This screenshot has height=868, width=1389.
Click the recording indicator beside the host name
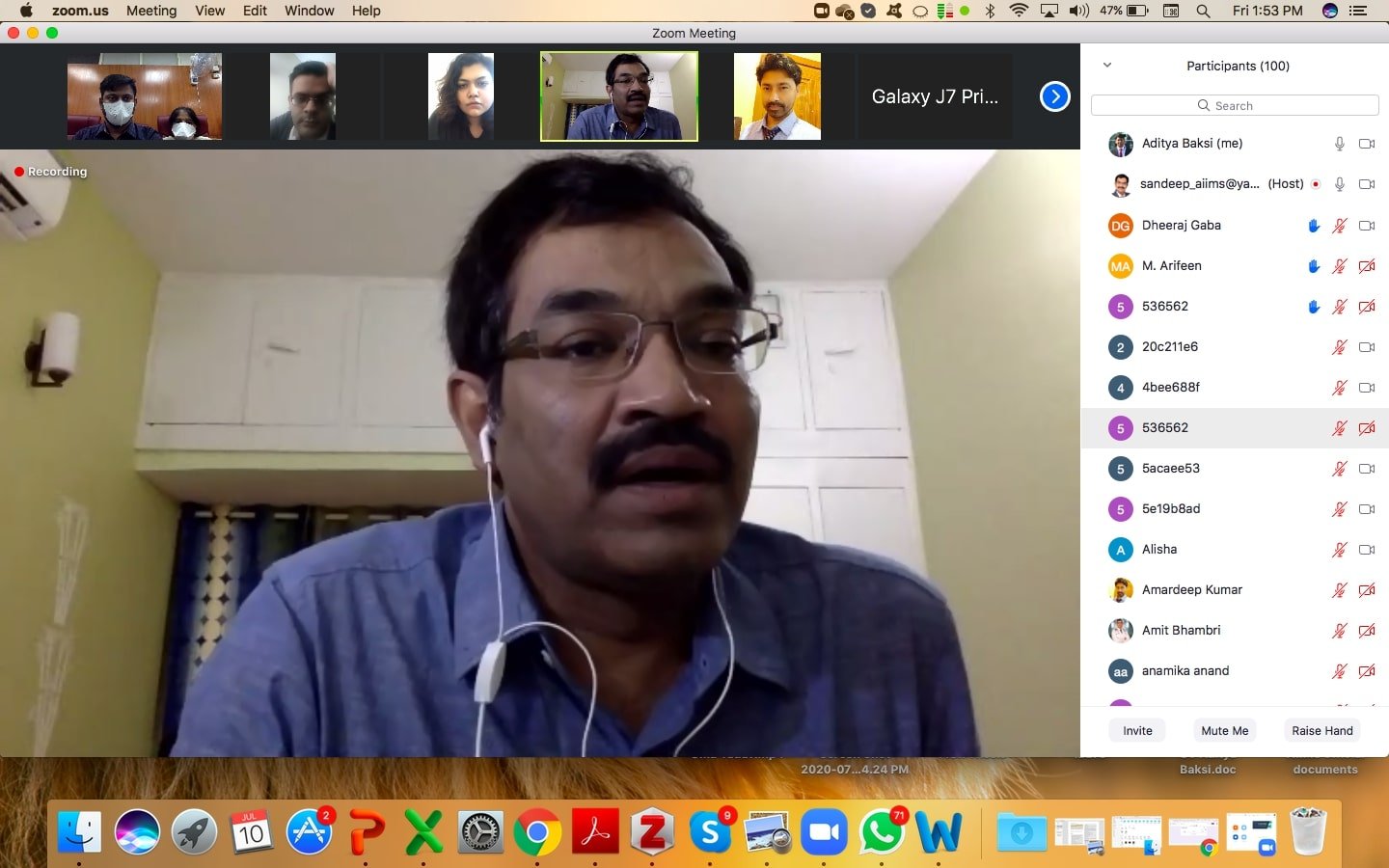(x=1316, y=184)
